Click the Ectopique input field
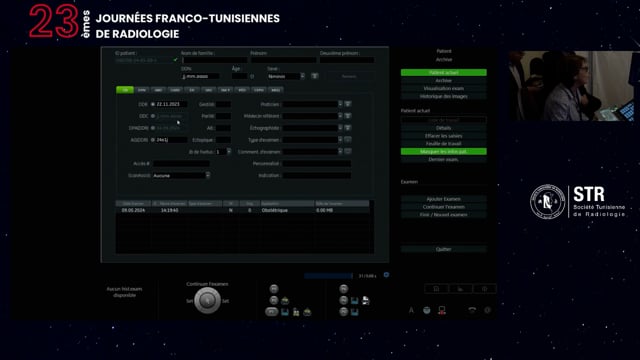 click(x=223, y=140)
